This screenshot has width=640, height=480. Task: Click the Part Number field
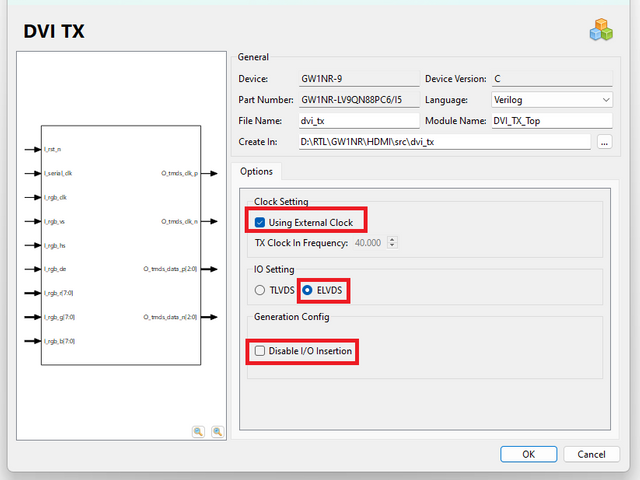point(358,100)
